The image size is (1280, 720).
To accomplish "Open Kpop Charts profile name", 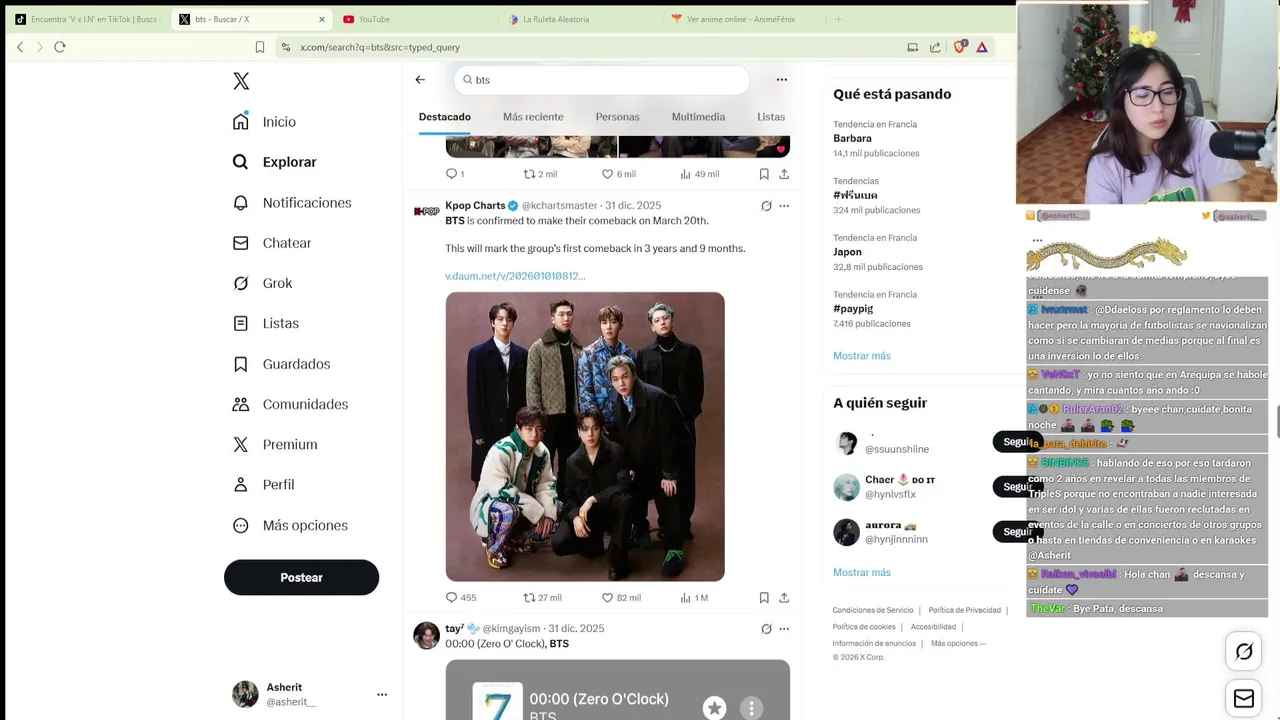I will coord(475,206).
